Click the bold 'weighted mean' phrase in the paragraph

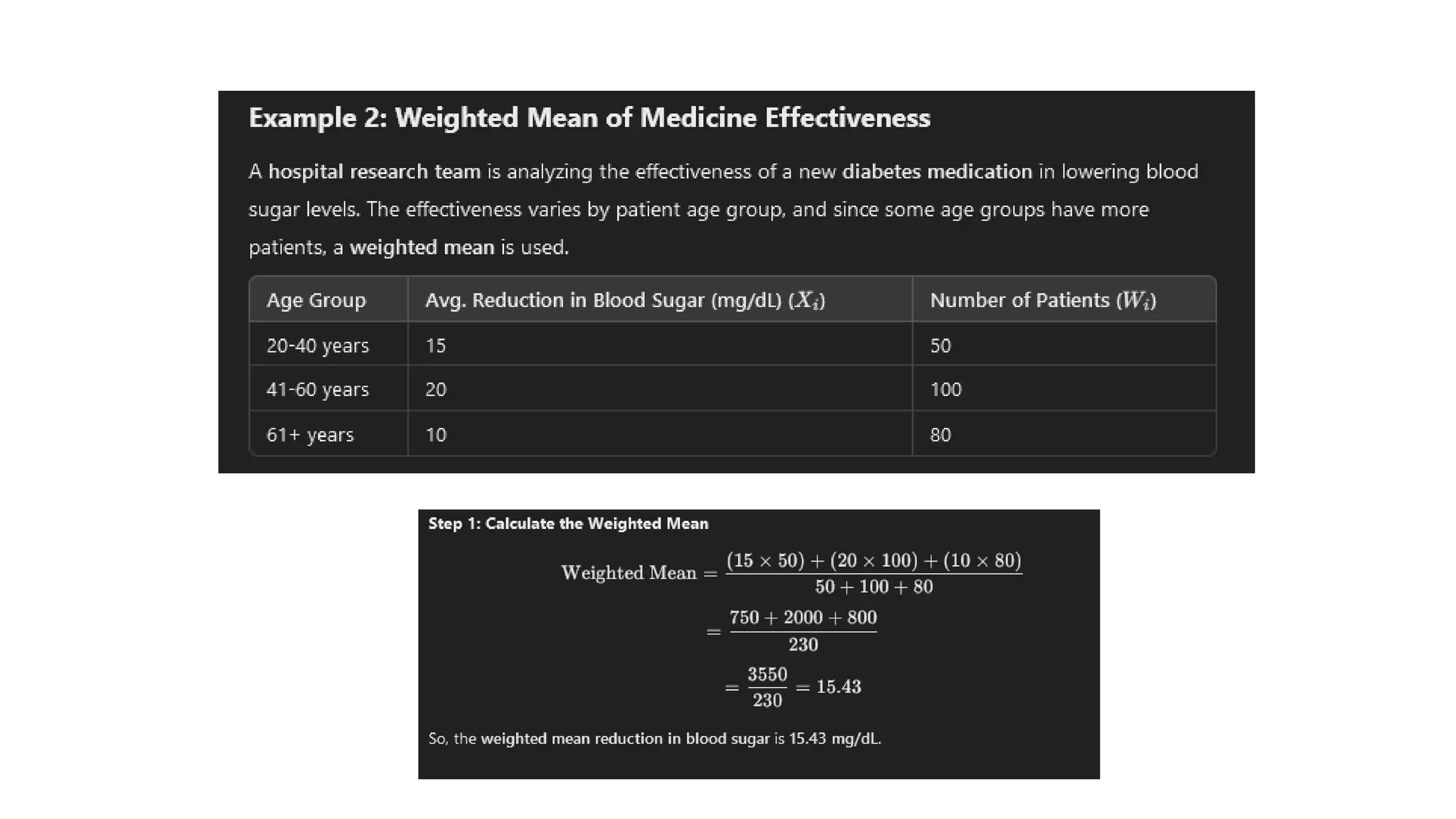coord(422,247)
